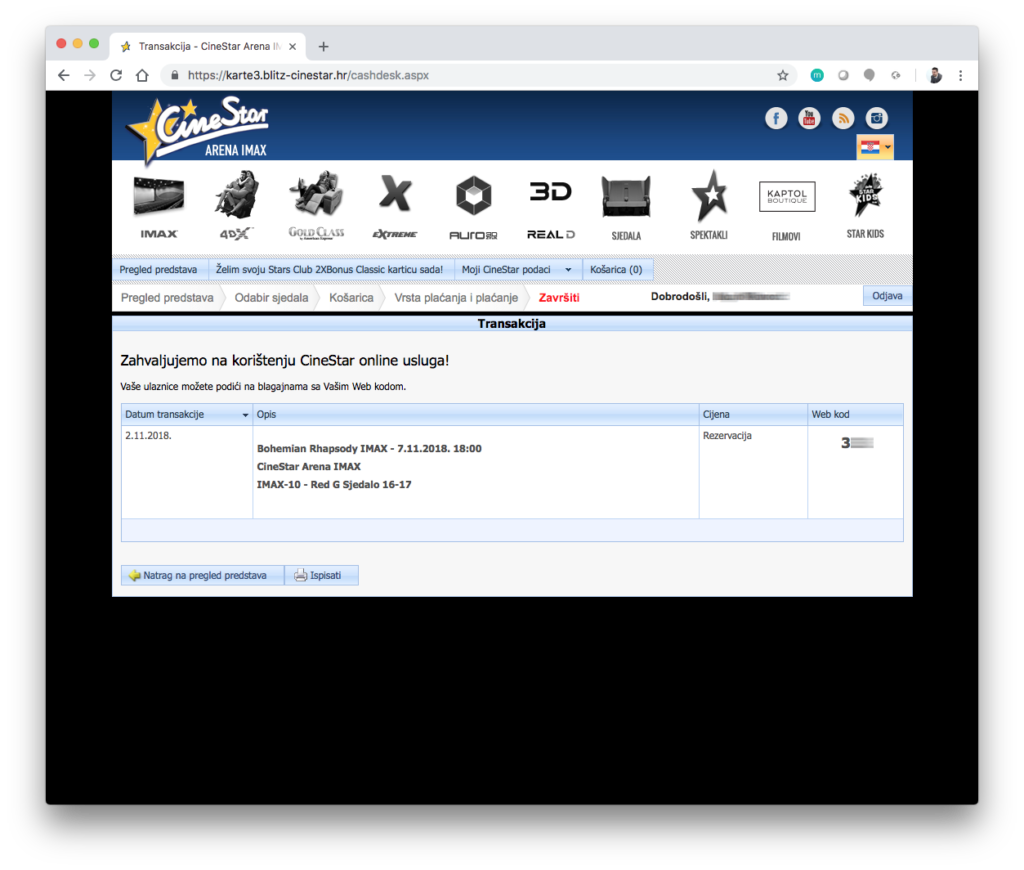Click Natrag na pregled predstava button
Viewport: 1024px width, 870px height.
[x=202, y=575]
